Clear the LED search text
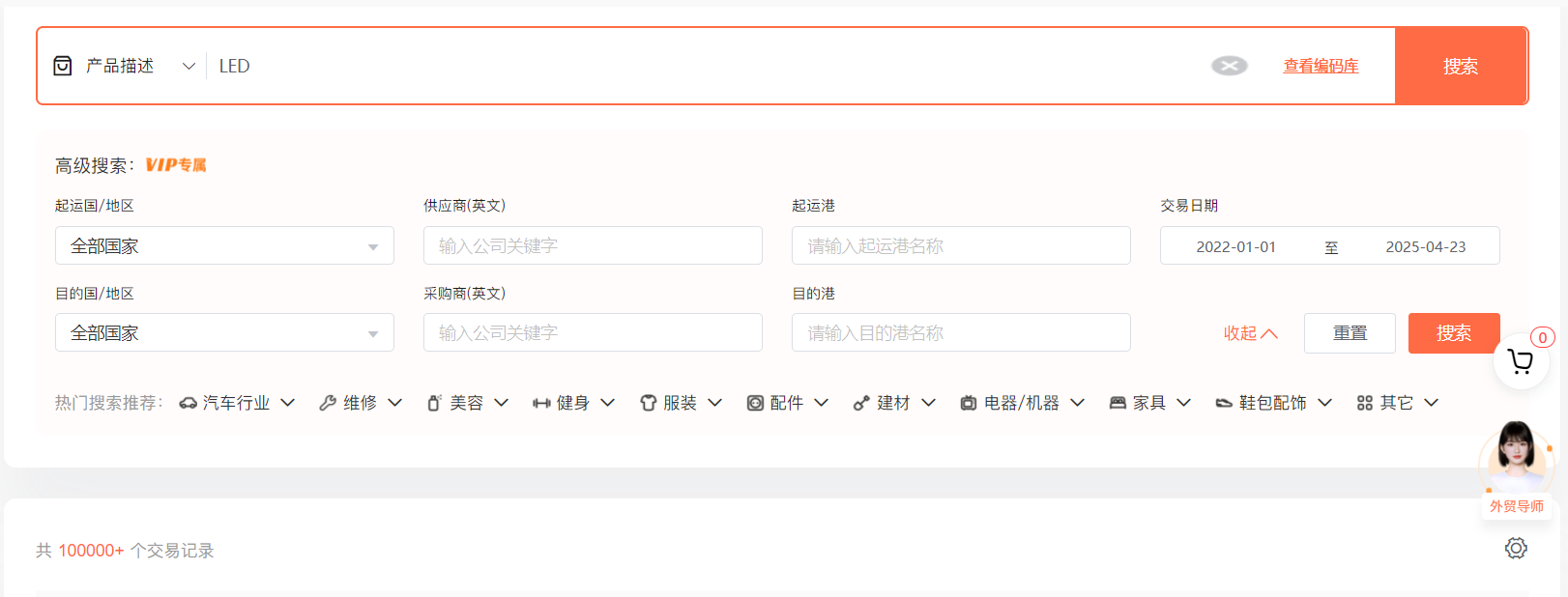 (x=1229, y=66)
